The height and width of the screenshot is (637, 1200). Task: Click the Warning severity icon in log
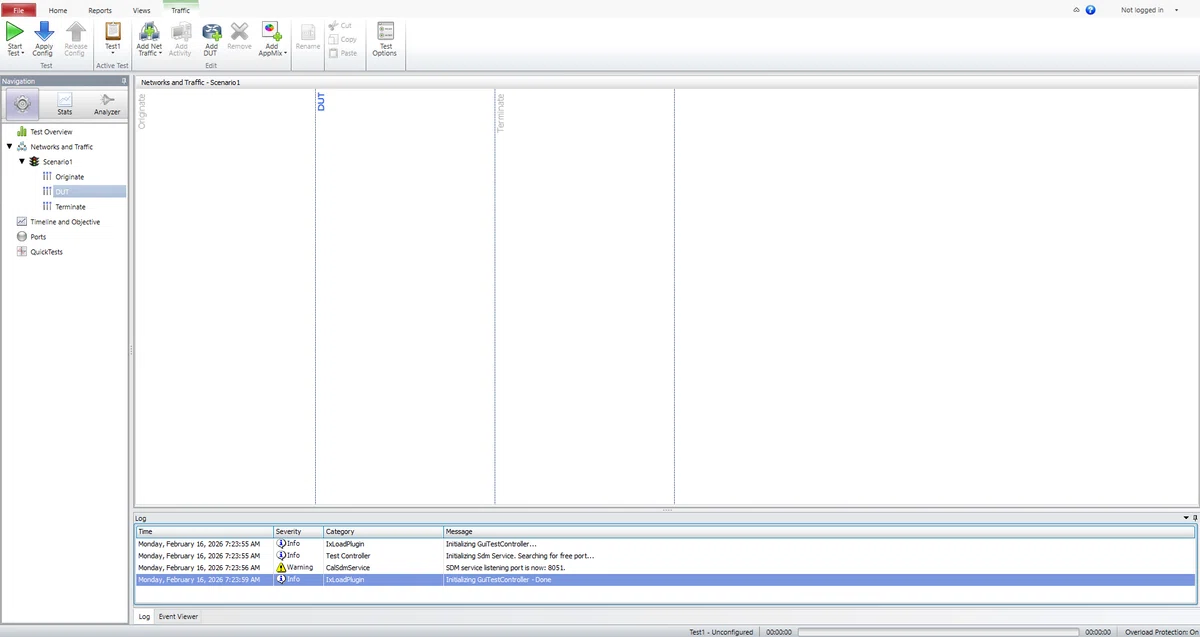[281, 567]
